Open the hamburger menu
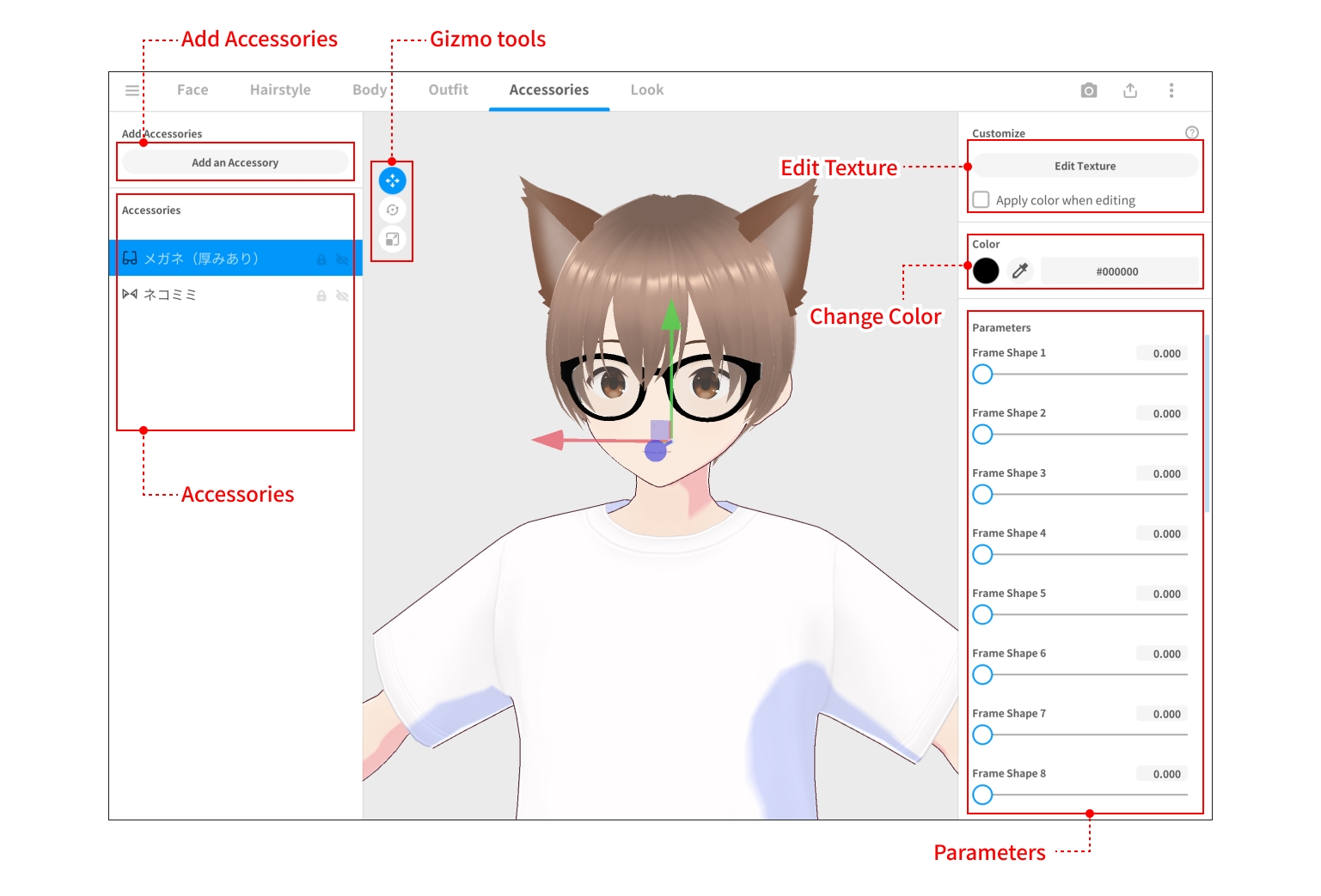The image size is (1321, 896). (x=132, y=90)
